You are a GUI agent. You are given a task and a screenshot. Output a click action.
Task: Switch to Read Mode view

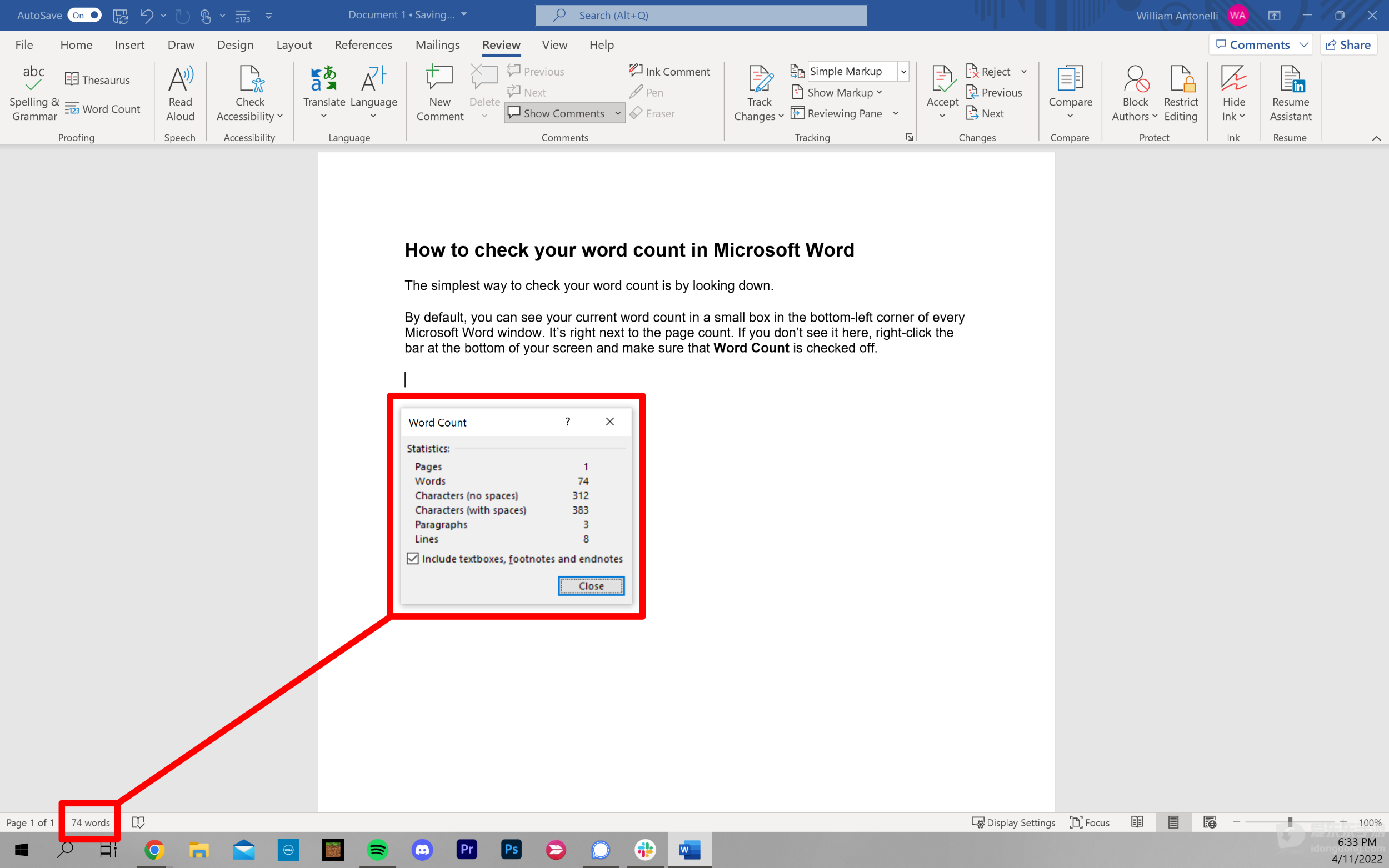[x=1137, y=822]
